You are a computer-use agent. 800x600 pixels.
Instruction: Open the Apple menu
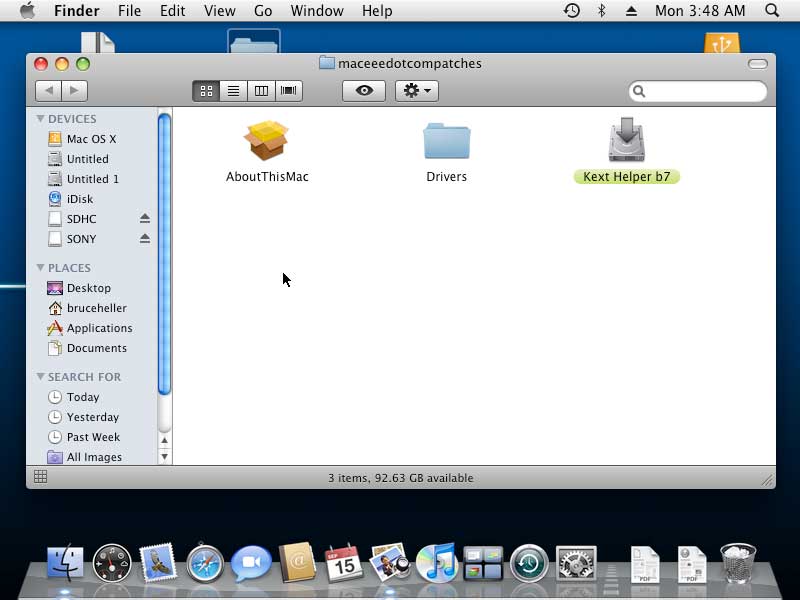(28, 11)
